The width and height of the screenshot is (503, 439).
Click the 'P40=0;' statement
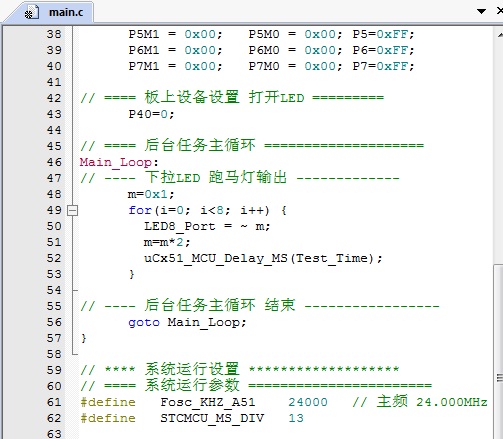(x=151, y=114)
